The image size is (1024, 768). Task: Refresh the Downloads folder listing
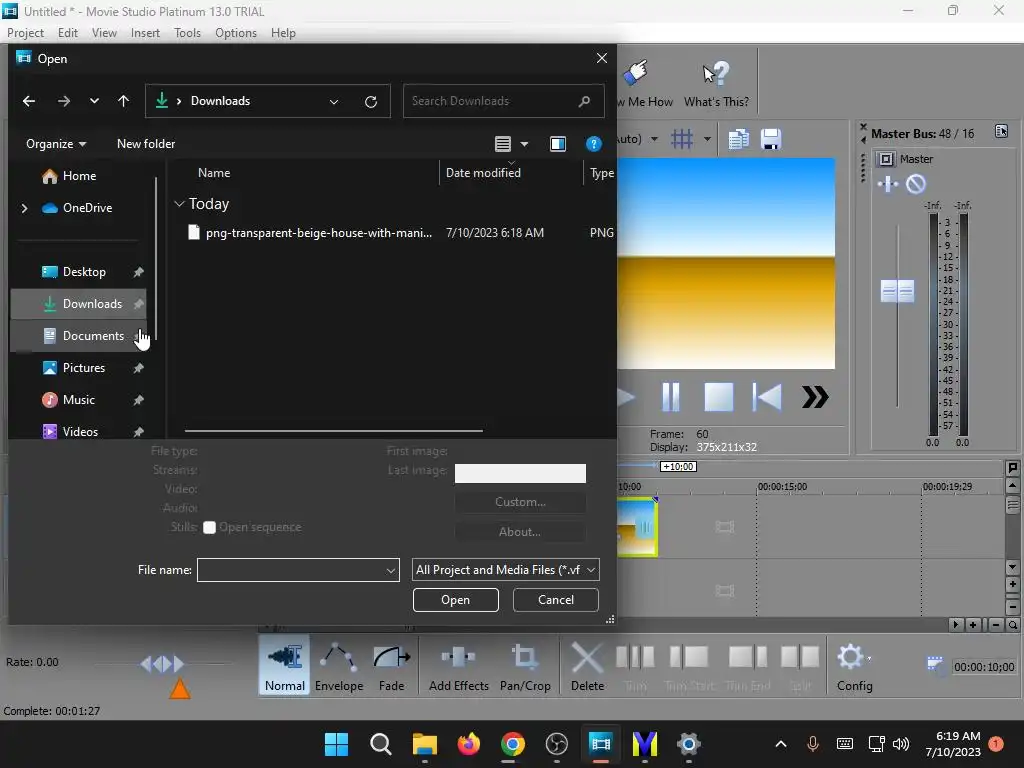pyautogui.click(x=370, y=101)
